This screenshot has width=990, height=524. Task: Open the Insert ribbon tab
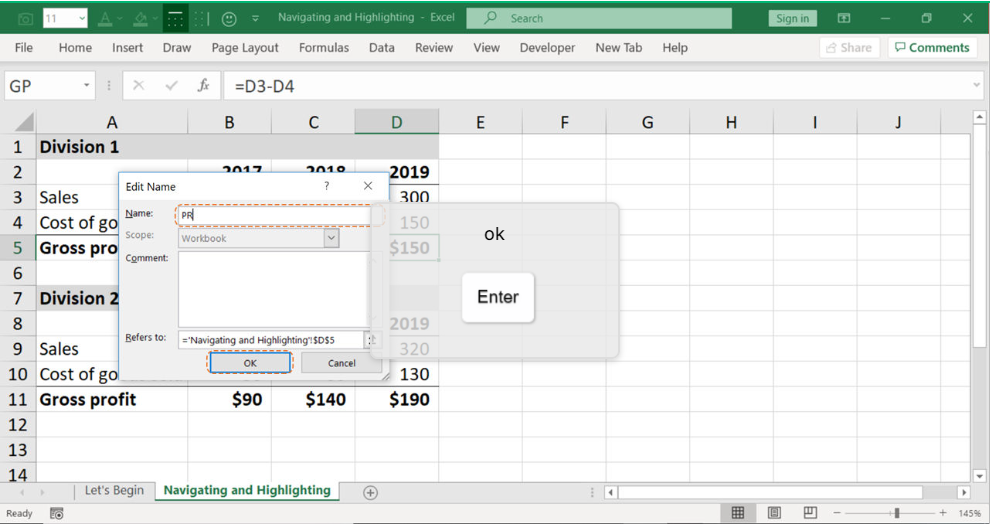[x=128, y=48]
